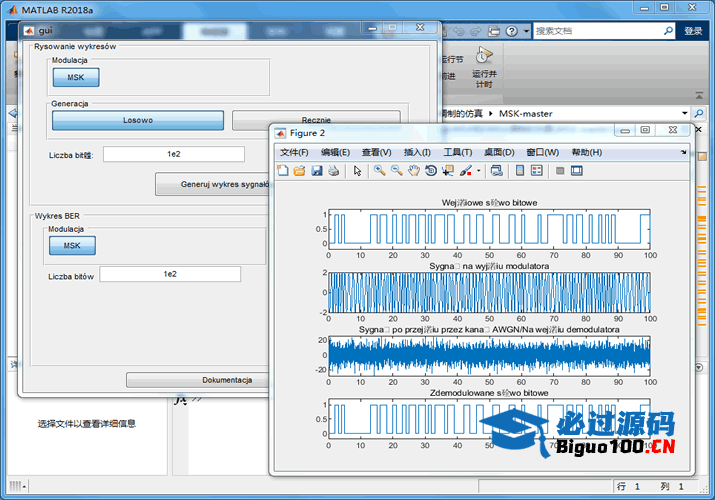
Task: Select the Brush data tool
Action: coord(466,171)
